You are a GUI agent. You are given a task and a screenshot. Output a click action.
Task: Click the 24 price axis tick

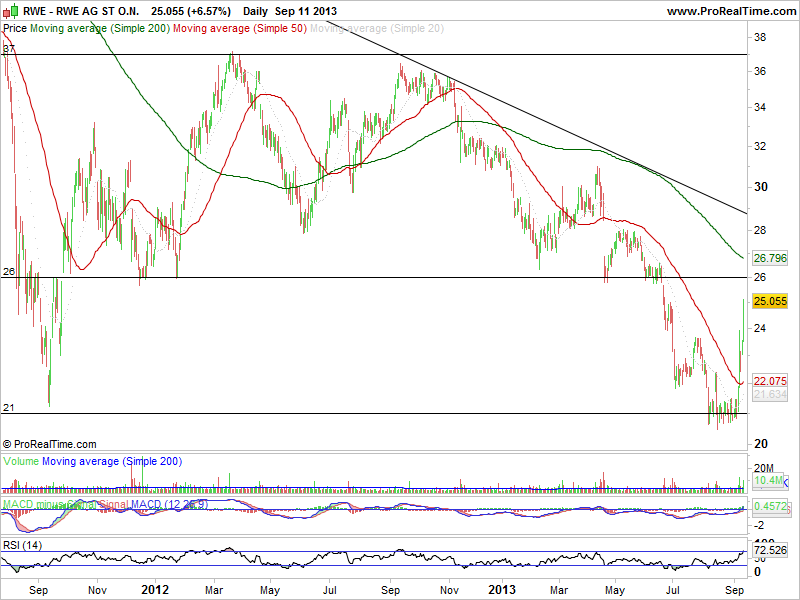tap(760, 328)
